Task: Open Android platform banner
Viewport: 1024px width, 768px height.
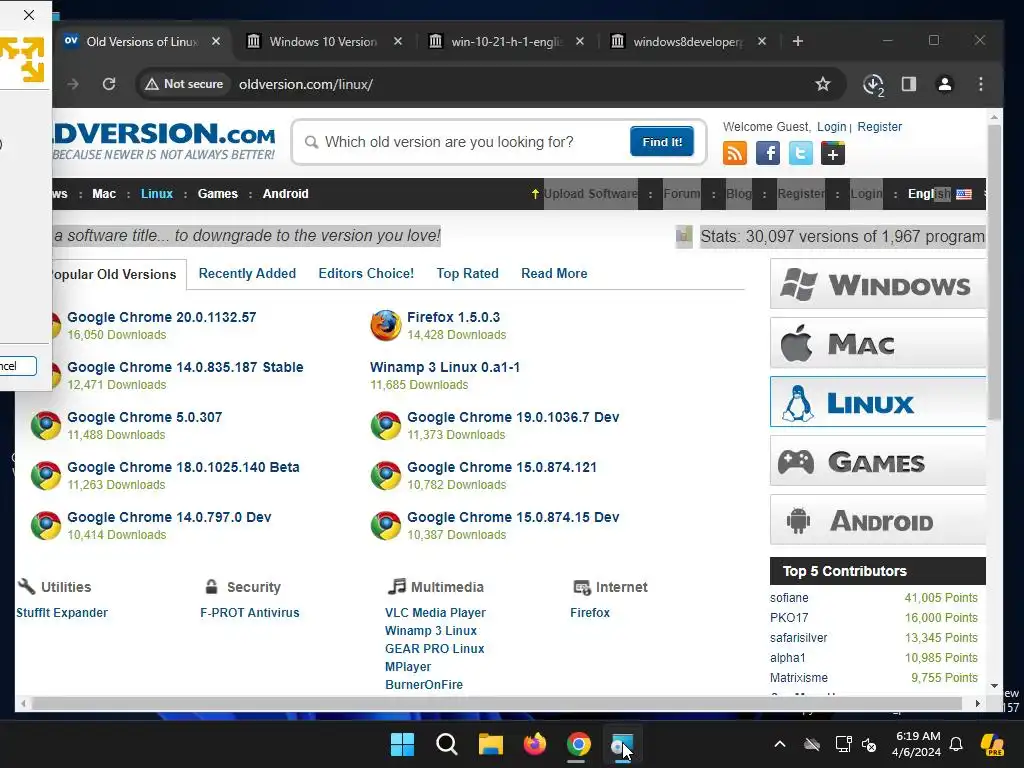Action: click(878, 520)
